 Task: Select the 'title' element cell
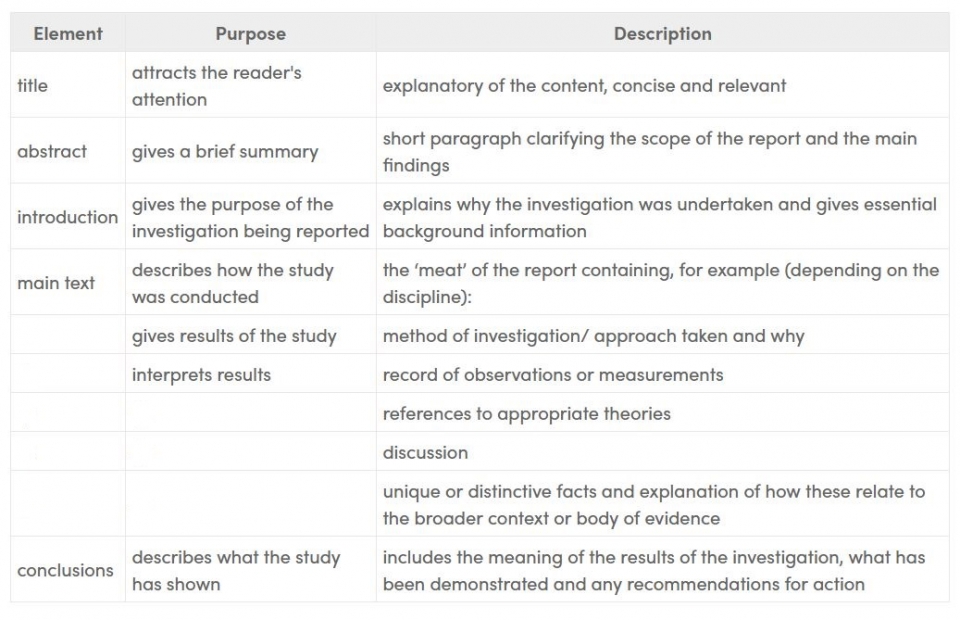[x=68, y=85]
